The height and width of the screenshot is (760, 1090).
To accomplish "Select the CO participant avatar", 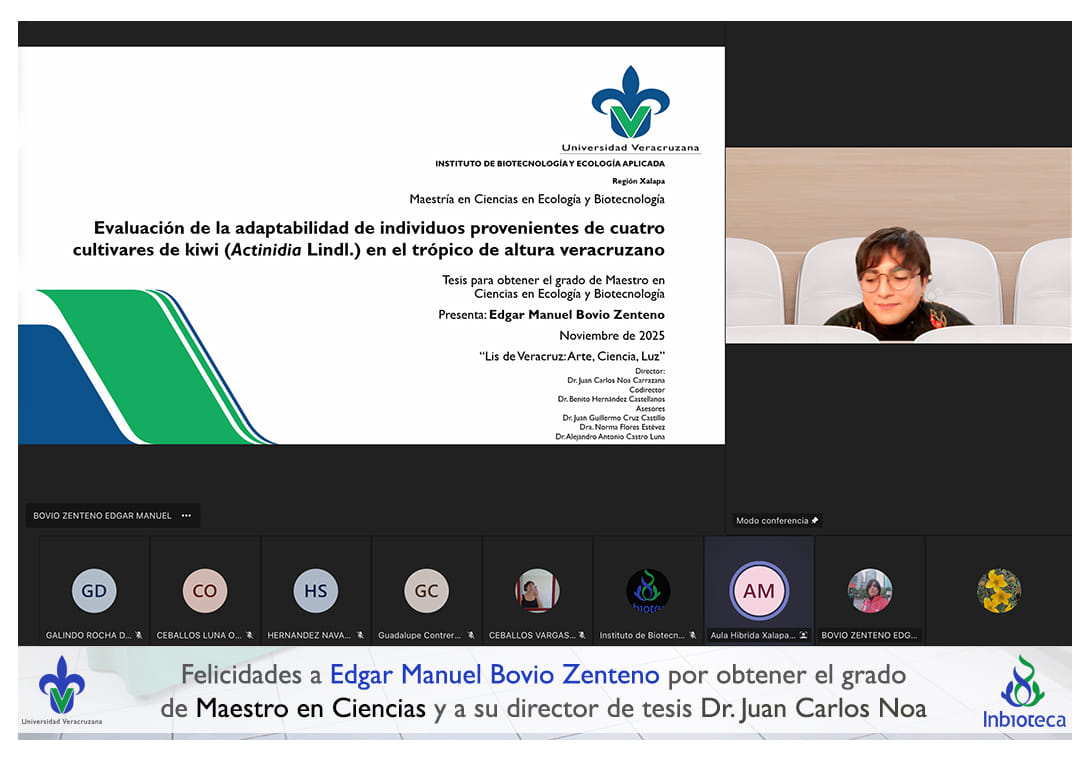I will pyautogui.click(x=205, y=591).
